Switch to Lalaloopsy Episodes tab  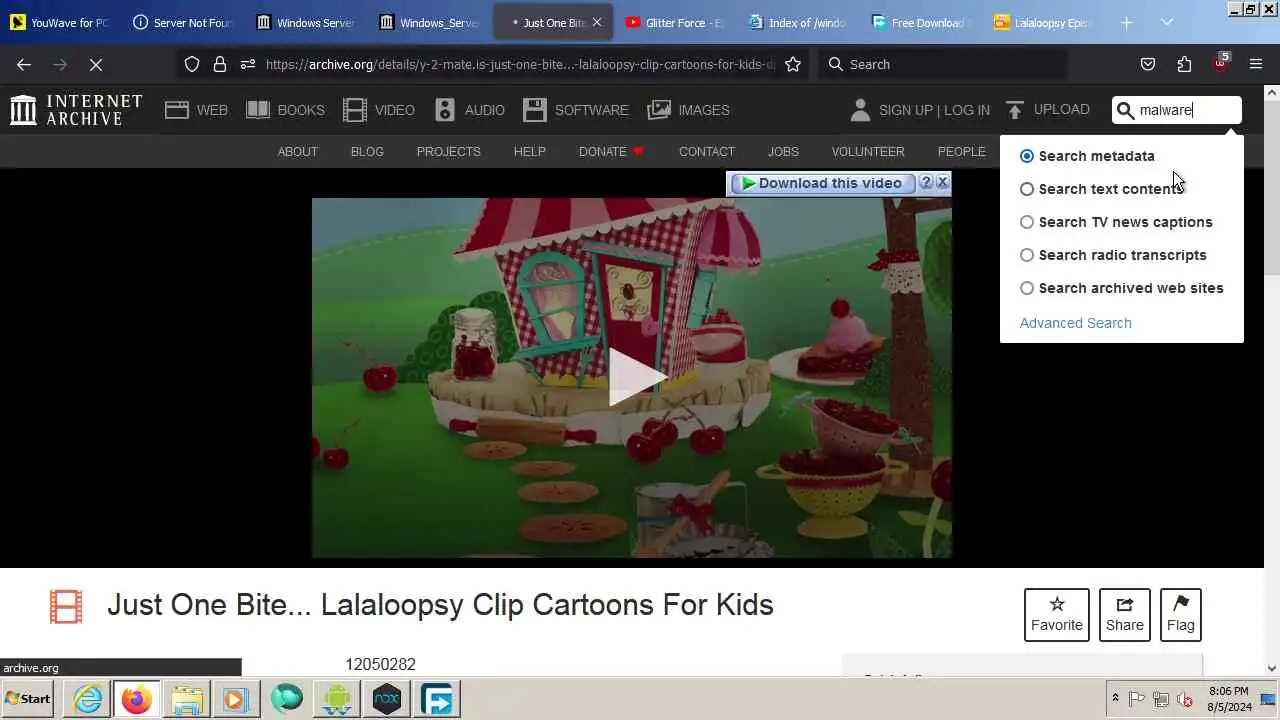click(x=1044, y=22)
